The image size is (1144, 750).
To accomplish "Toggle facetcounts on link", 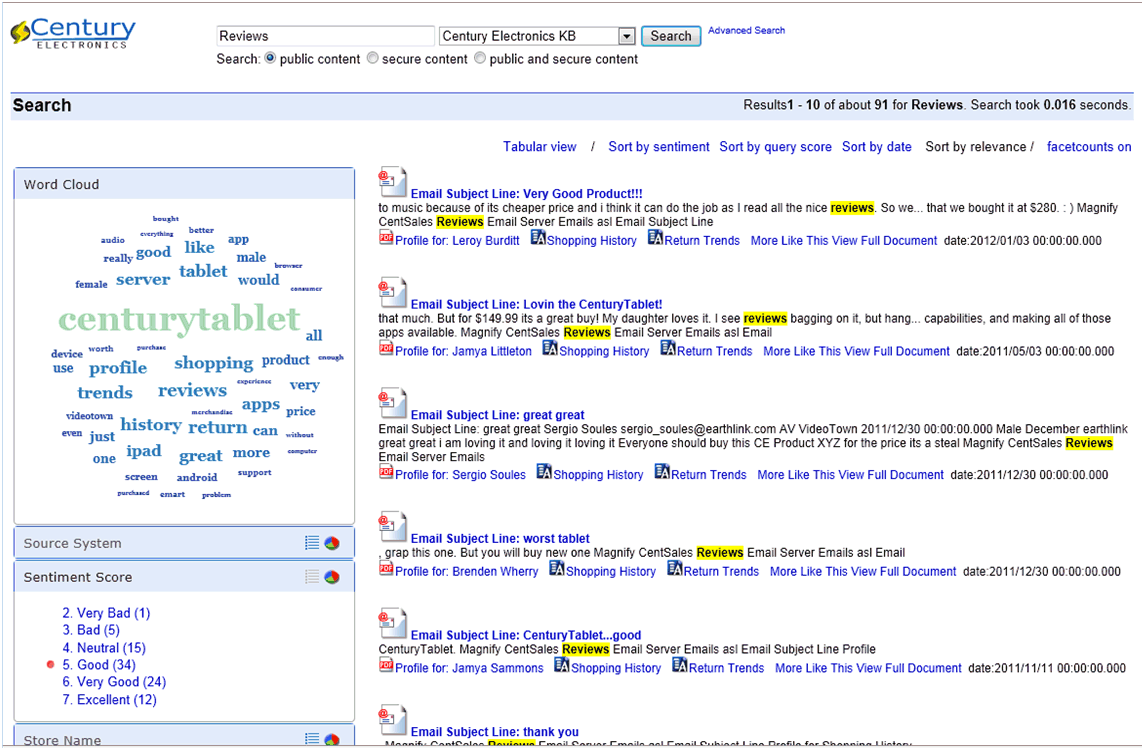I will 1089,147.
